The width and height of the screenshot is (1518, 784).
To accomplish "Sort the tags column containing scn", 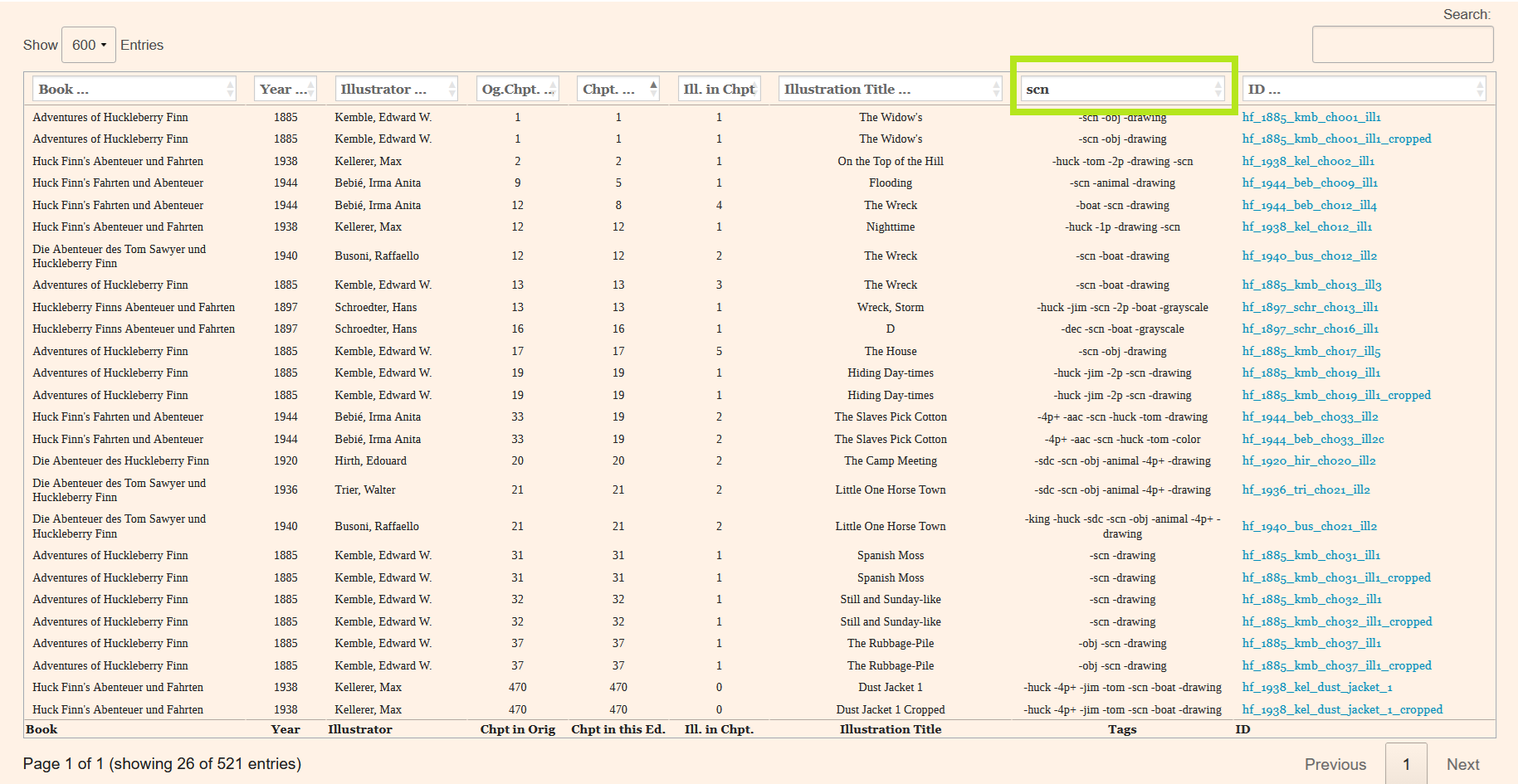I will (1218, 89).
